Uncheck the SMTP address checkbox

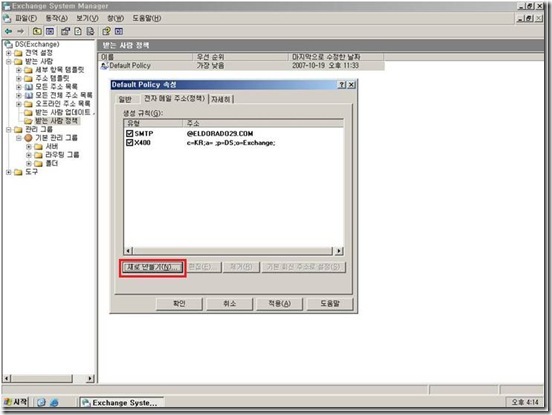click(129, 133)
